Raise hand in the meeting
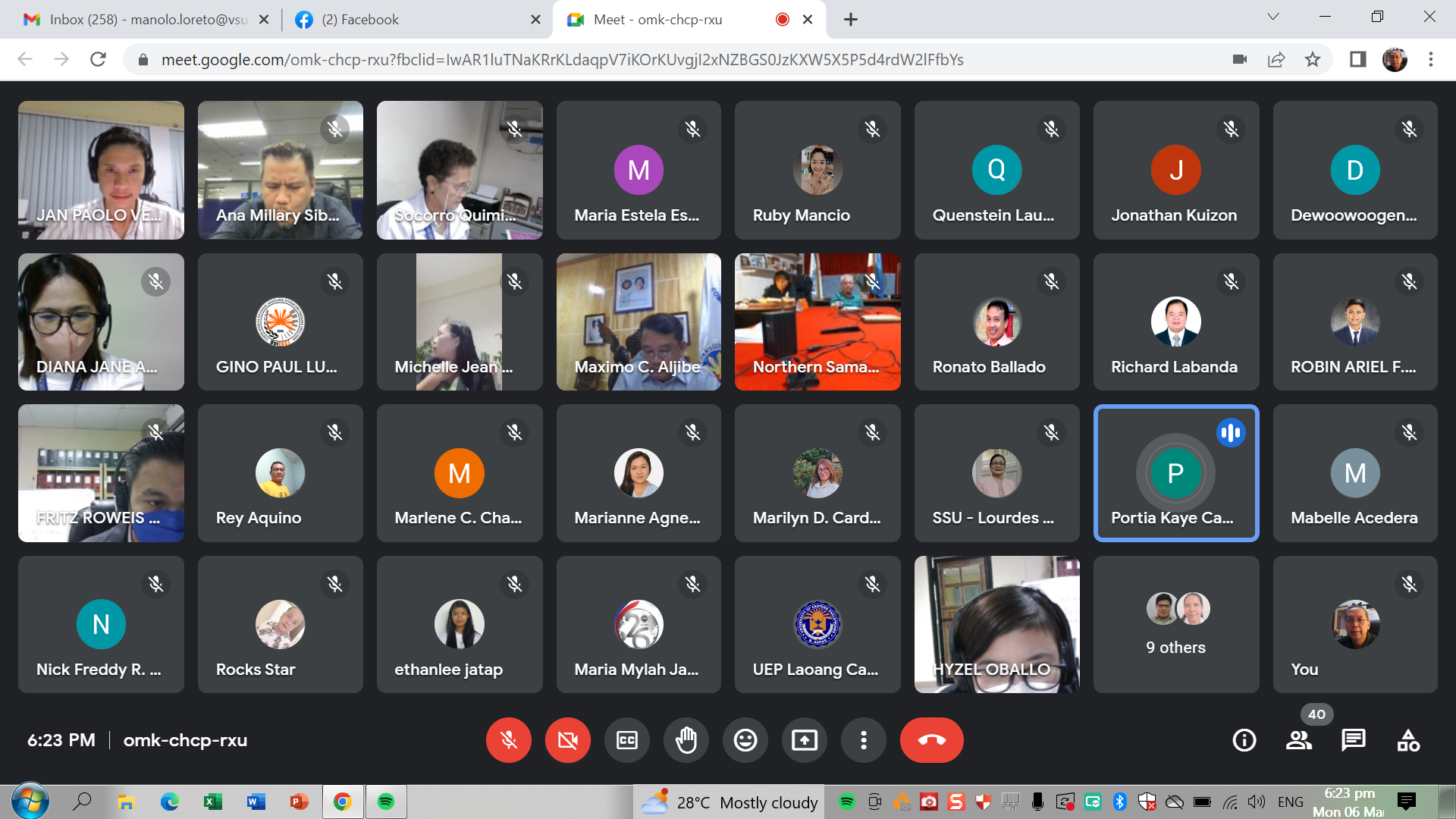The image size is (1456, 819). pos(686,740)
